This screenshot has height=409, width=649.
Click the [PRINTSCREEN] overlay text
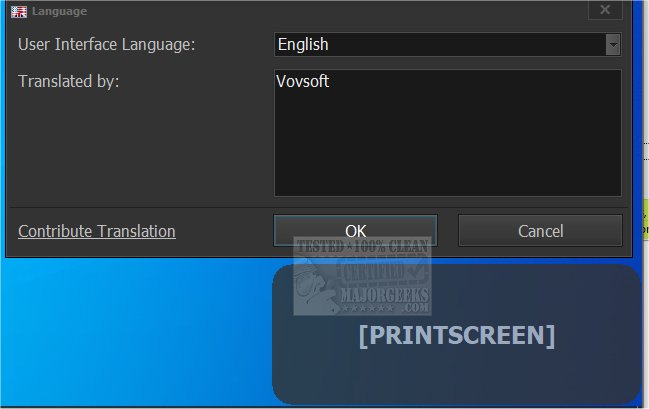[456, 335]
